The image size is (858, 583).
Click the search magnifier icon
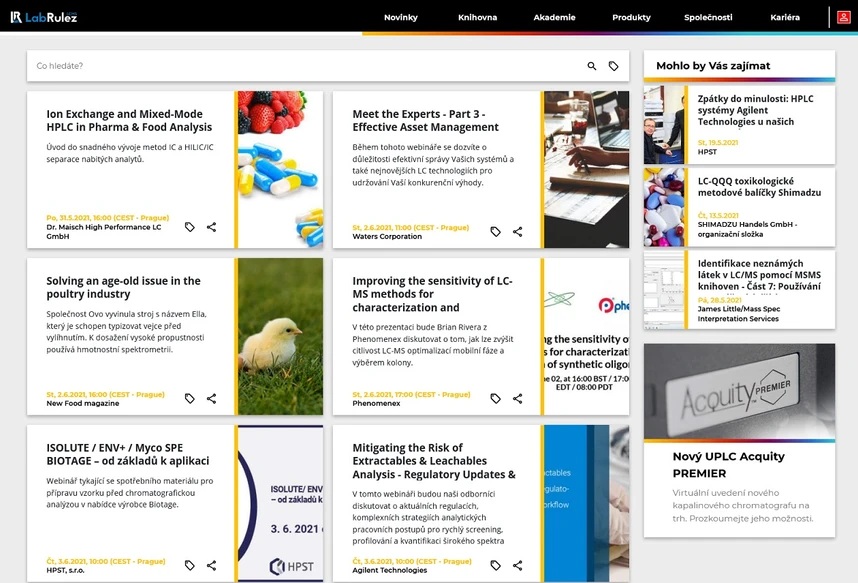592,66
